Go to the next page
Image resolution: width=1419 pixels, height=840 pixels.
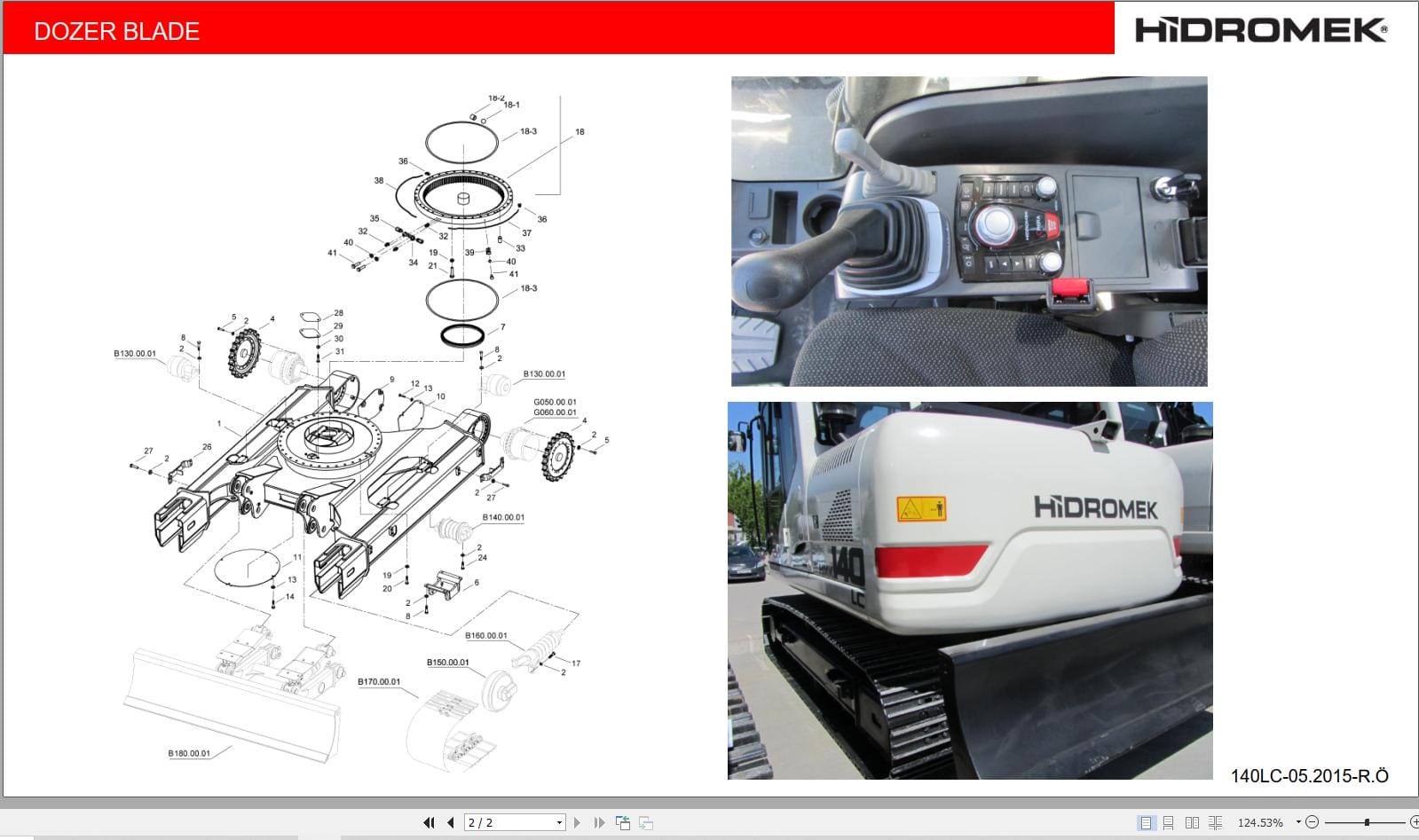(x=578, y=822)
